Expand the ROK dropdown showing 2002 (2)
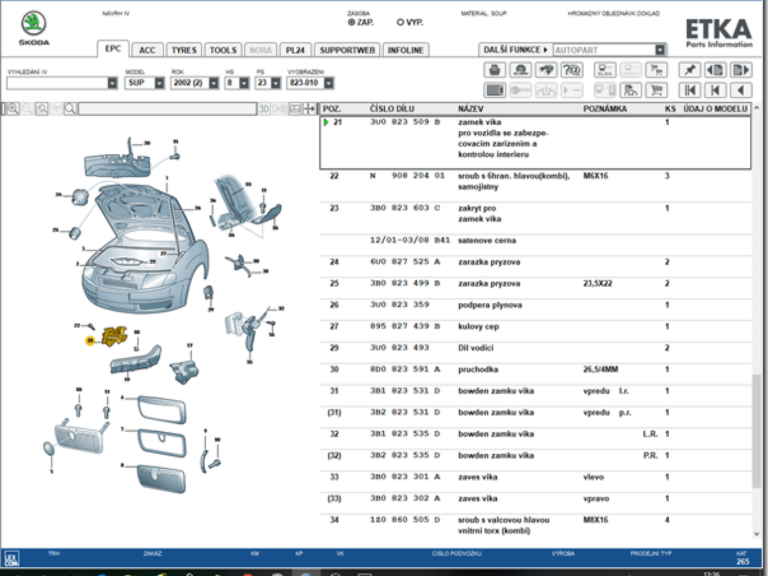Screen dimensions: 768x576 coord(213,83)
